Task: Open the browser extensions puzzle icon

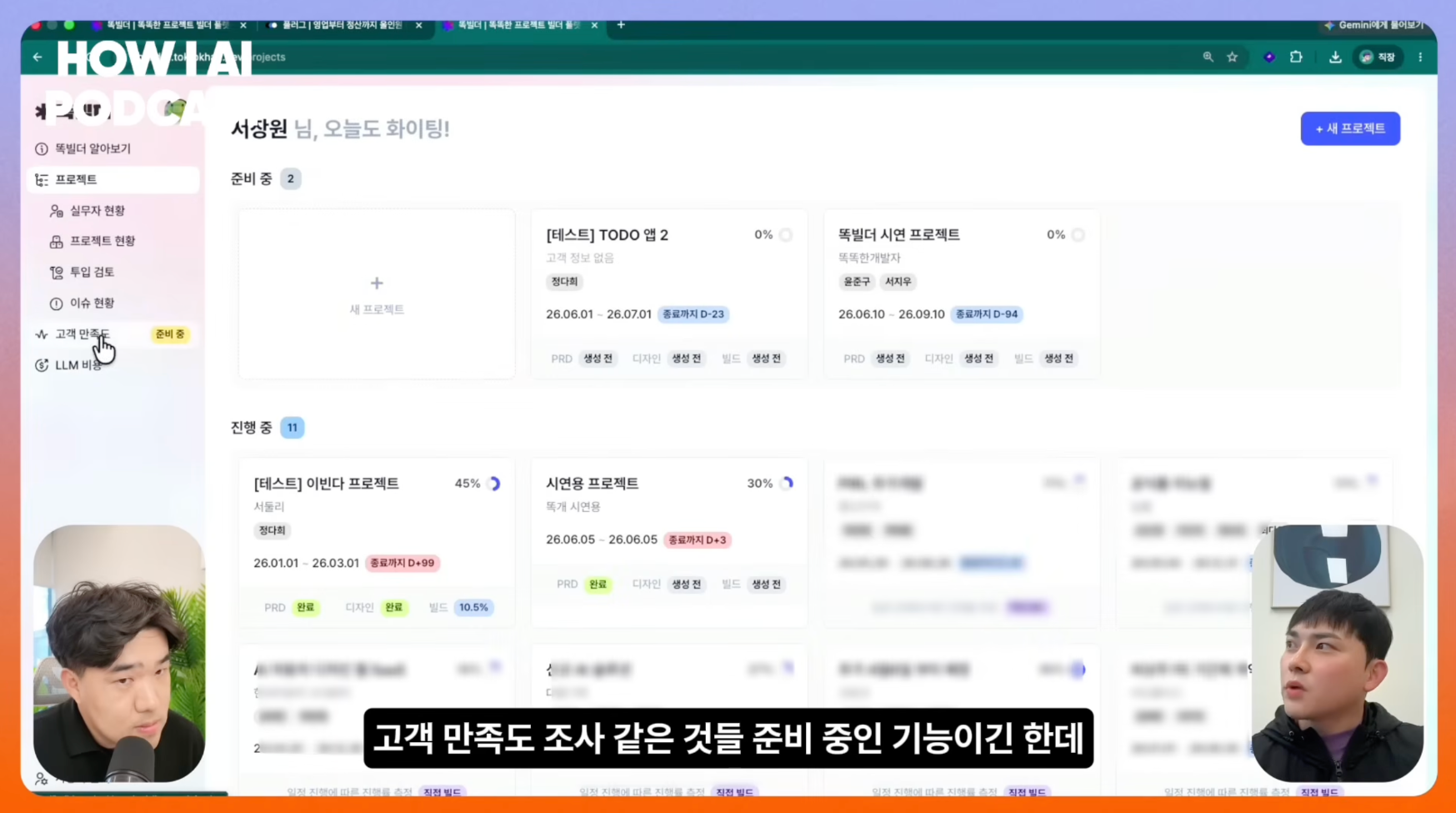Action: (x=1296, y=57)
